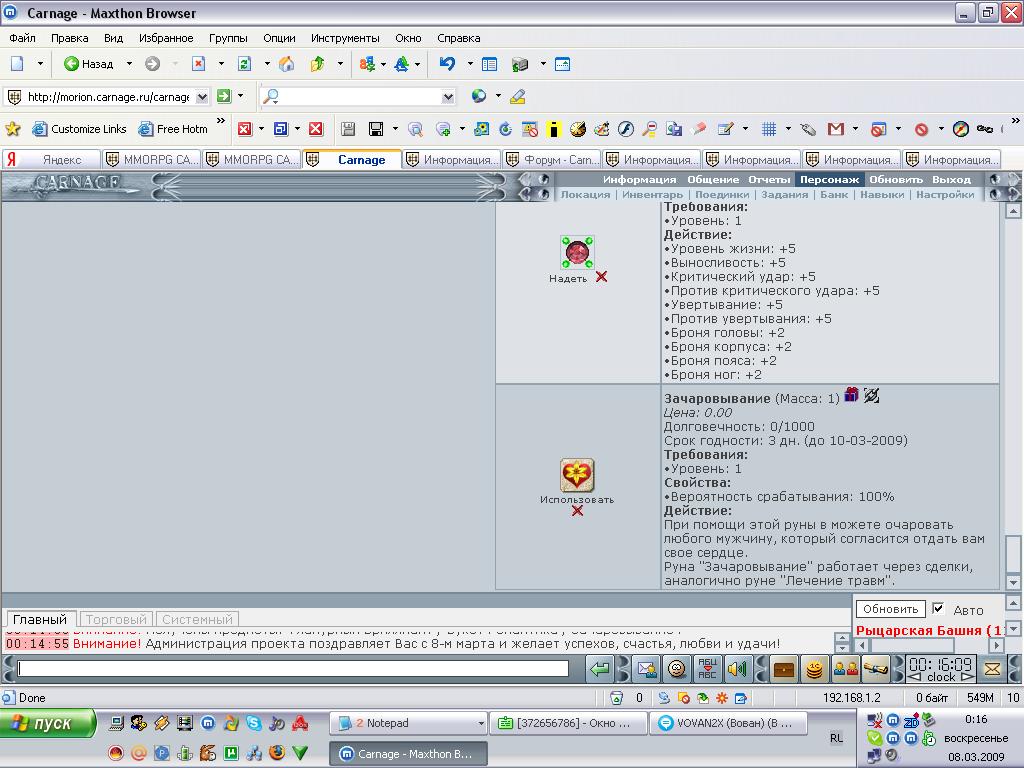Click the green Go arrow beside address bar
This screenshot has height=768, width=1024.
coord(224,97)
